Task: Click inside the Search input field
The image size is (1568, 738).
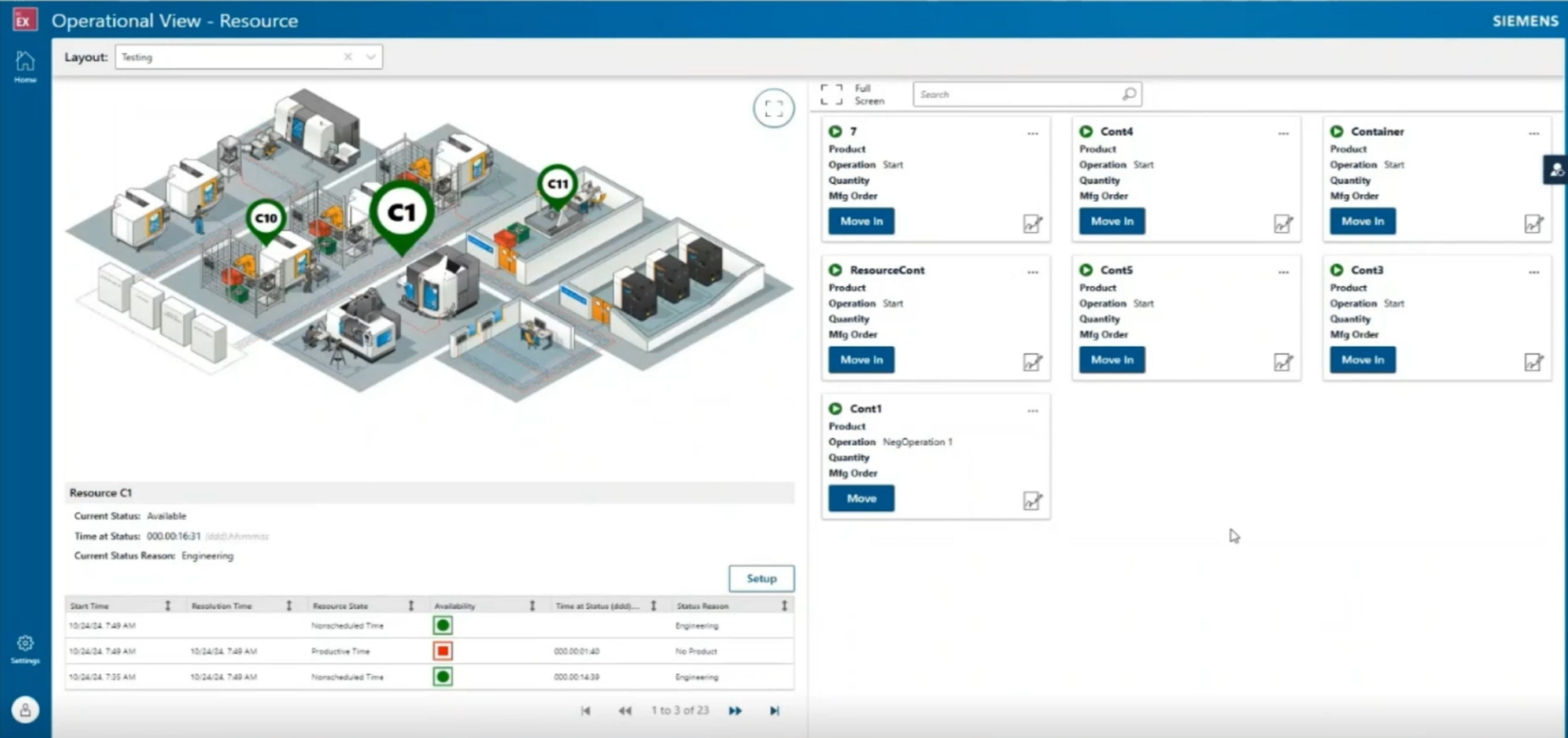Action: [1011, 93]
